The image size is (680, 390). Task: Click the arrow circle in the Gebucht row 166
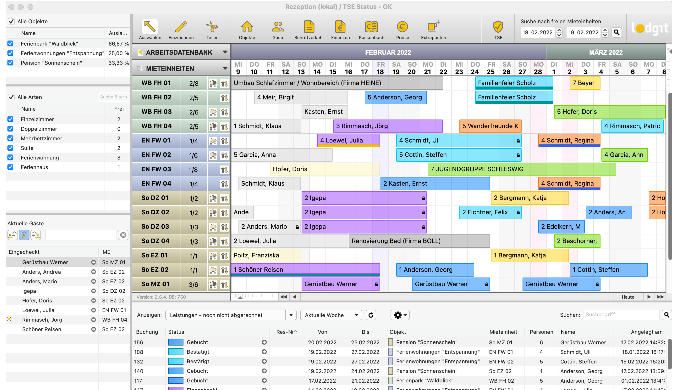pyautogui.click(x=264, y=342)
